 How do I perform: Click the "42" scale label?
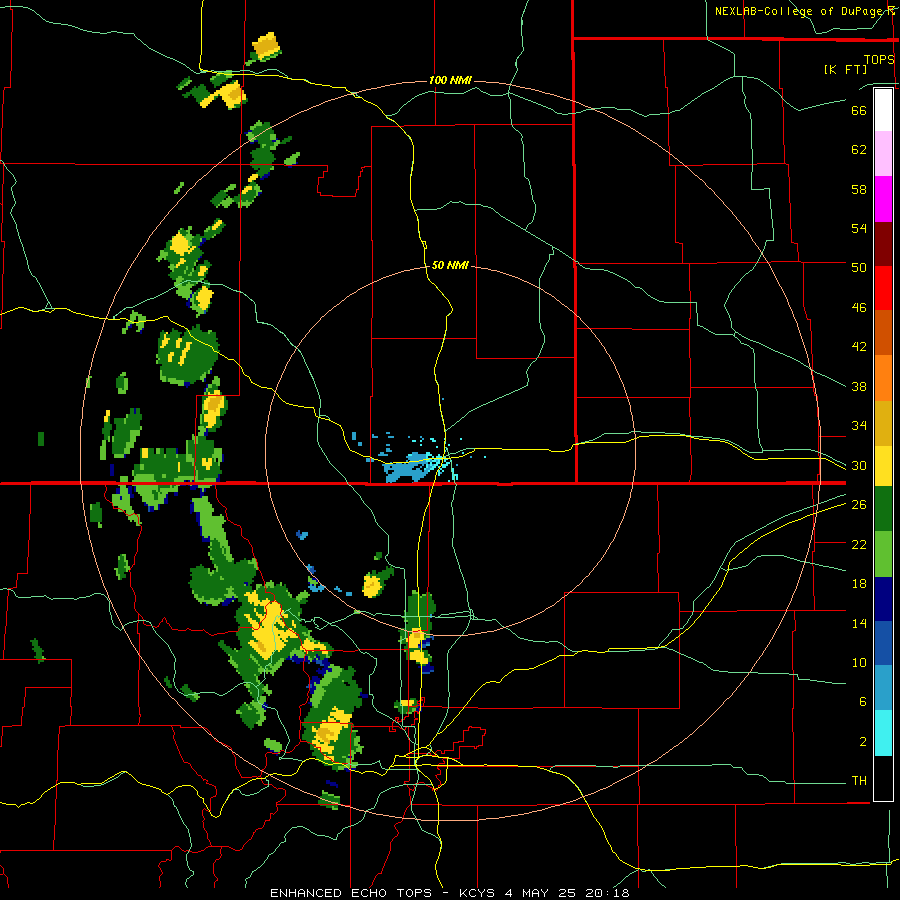pos(859,347)
